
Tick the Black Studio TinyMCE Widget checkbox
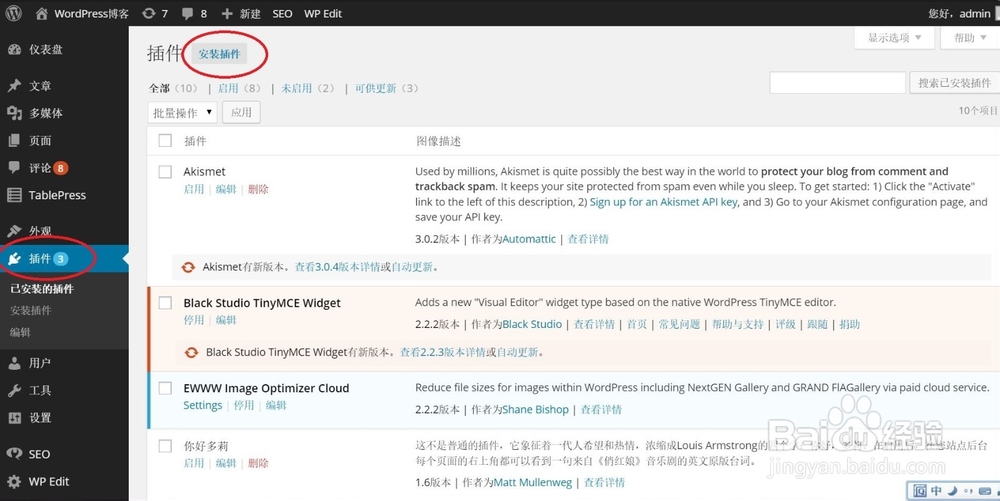(x=166, y=303)
